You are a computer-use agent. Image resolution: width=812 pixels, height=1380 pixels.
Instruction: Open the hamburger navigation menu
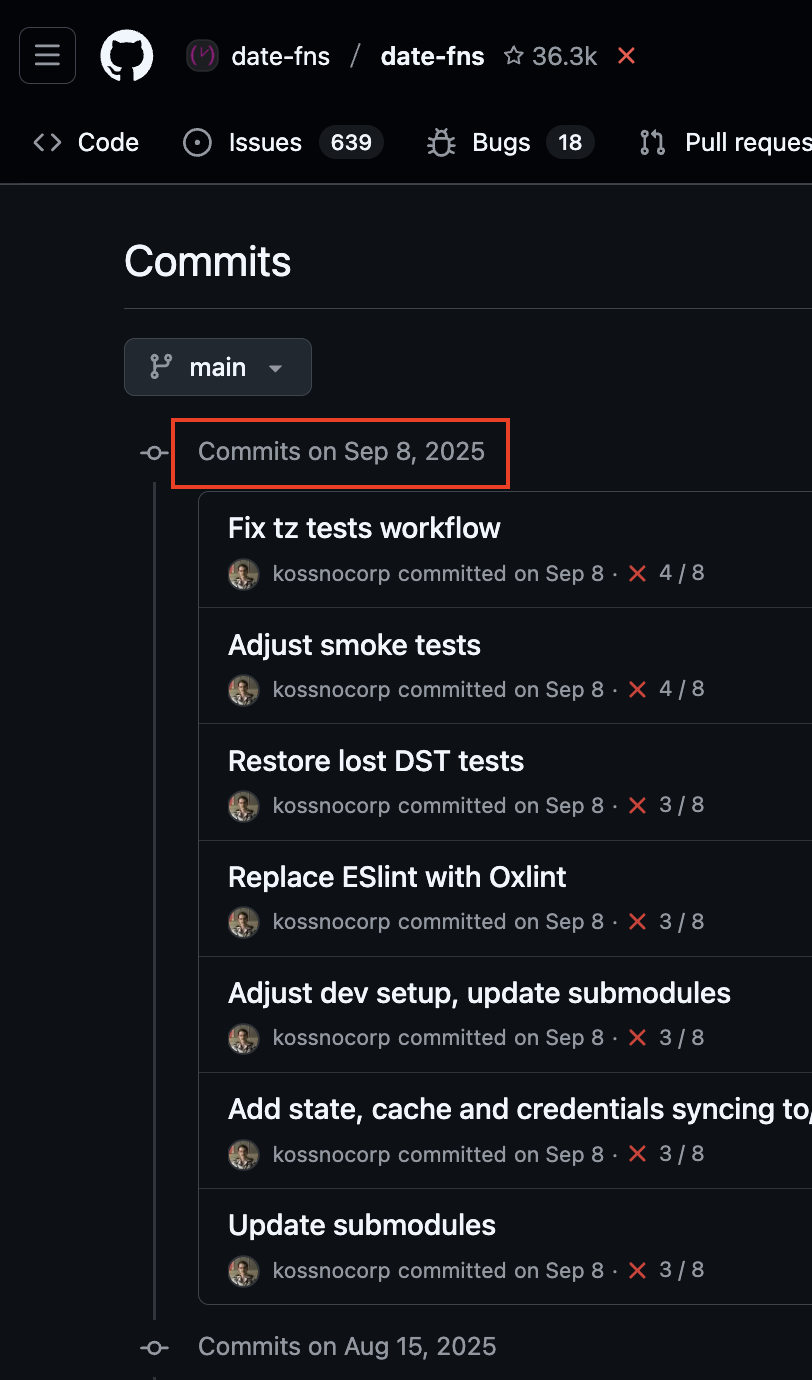(47, 55)
